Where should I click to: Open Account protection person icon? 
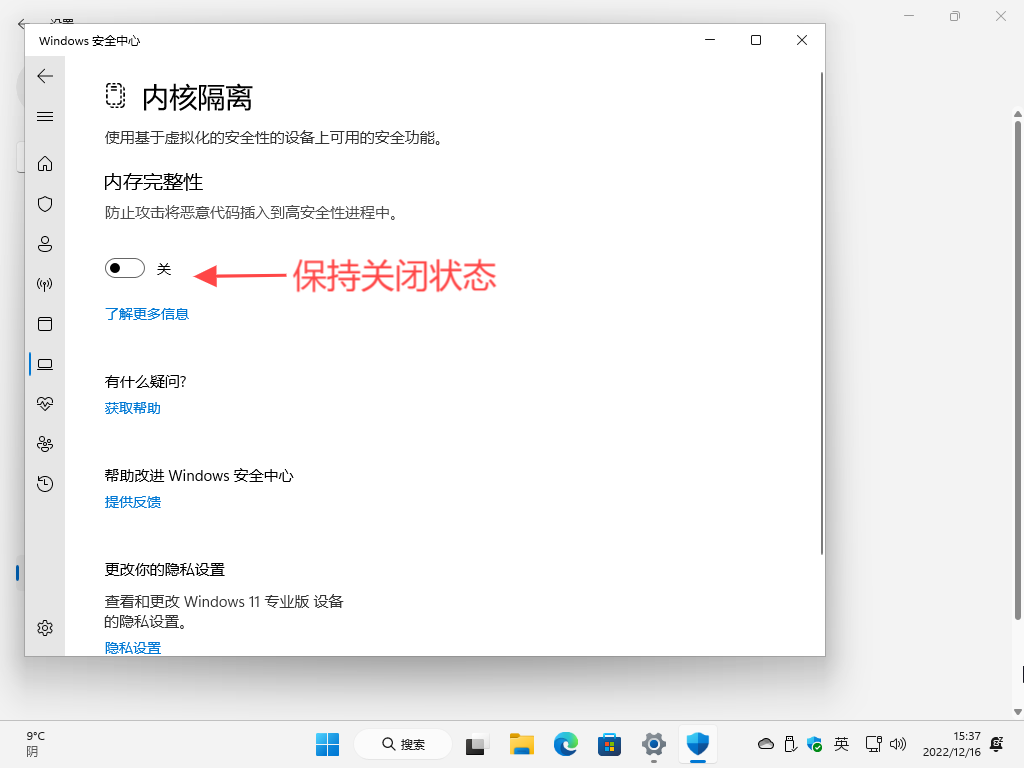[x=45, y=244]
